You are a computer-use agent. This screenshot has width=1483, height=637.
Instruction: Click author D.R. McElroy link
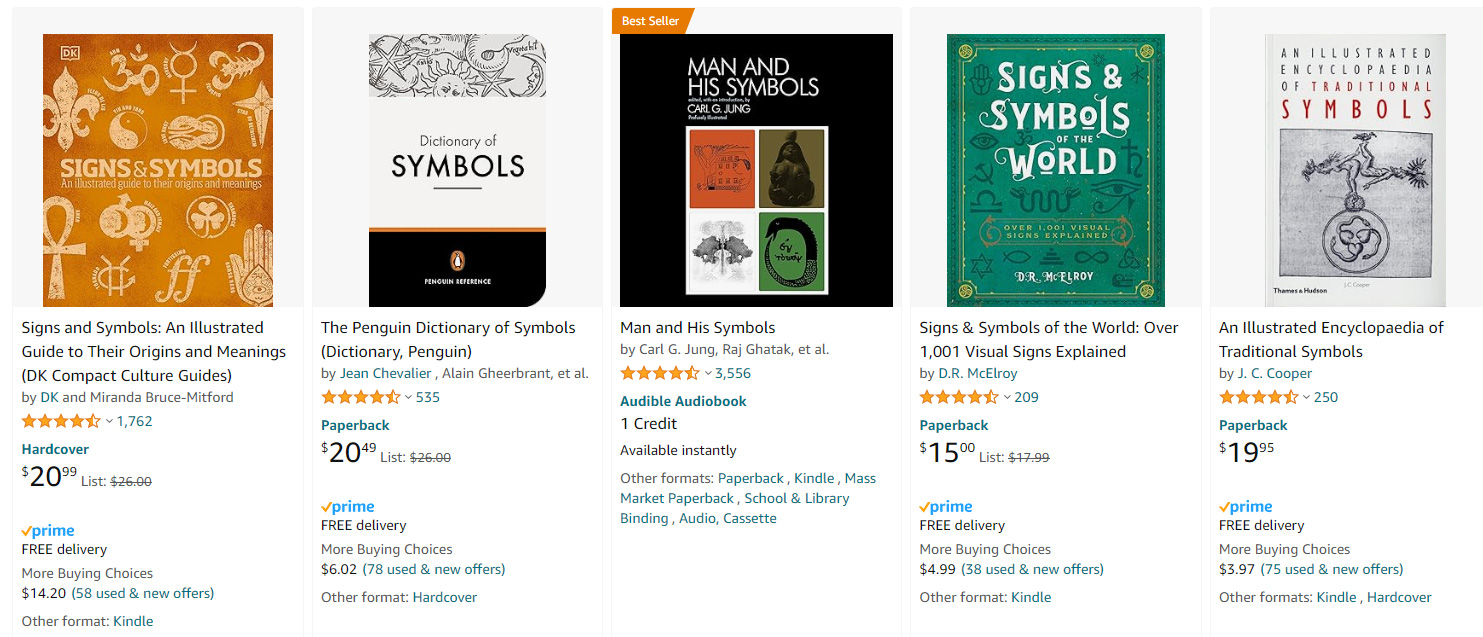(x=977, y=374)
